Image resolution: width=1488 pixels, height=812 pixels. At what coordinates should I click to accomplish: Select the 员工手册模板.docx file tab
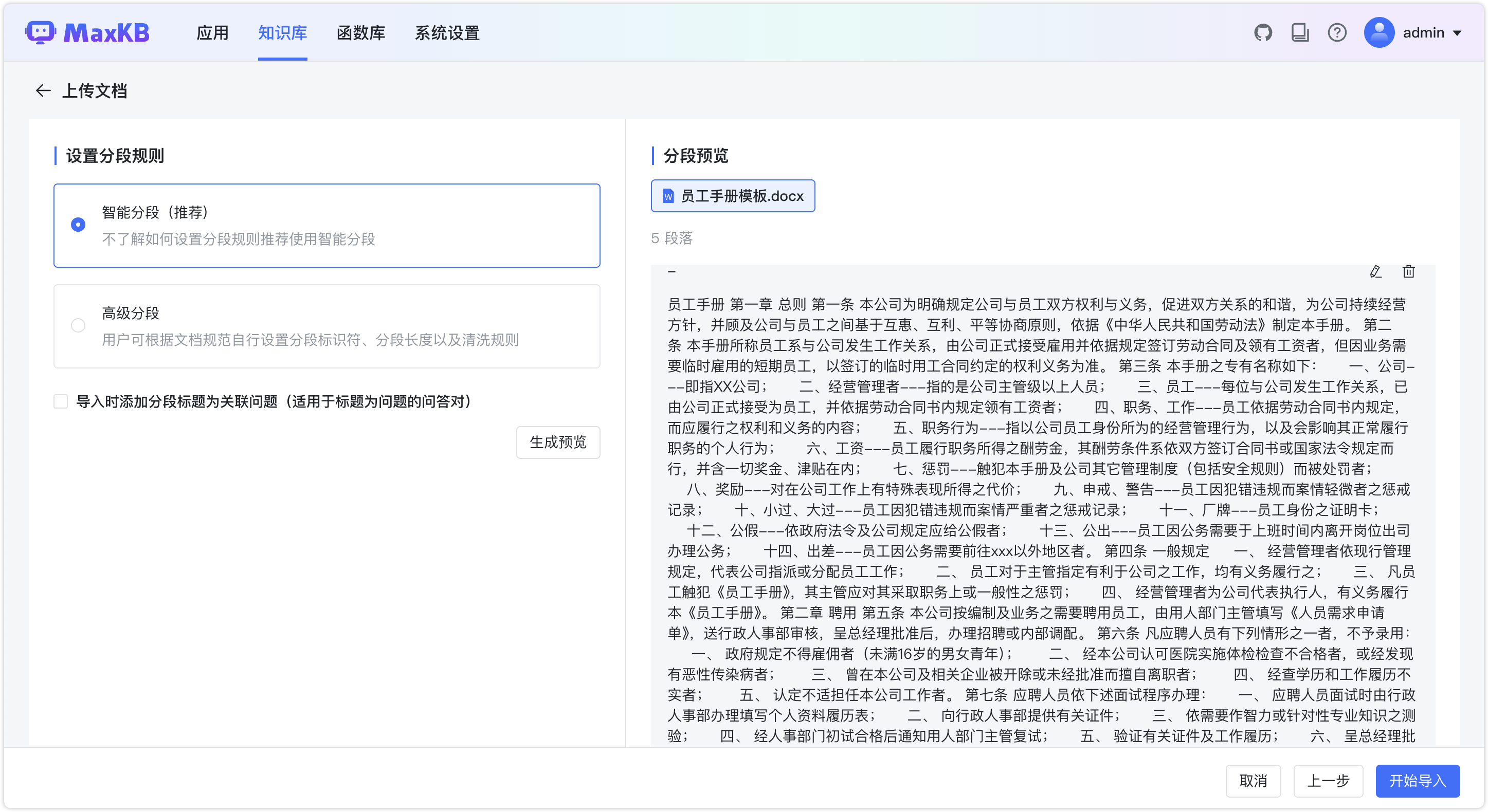pyautogui.click(x=733, y=196)
